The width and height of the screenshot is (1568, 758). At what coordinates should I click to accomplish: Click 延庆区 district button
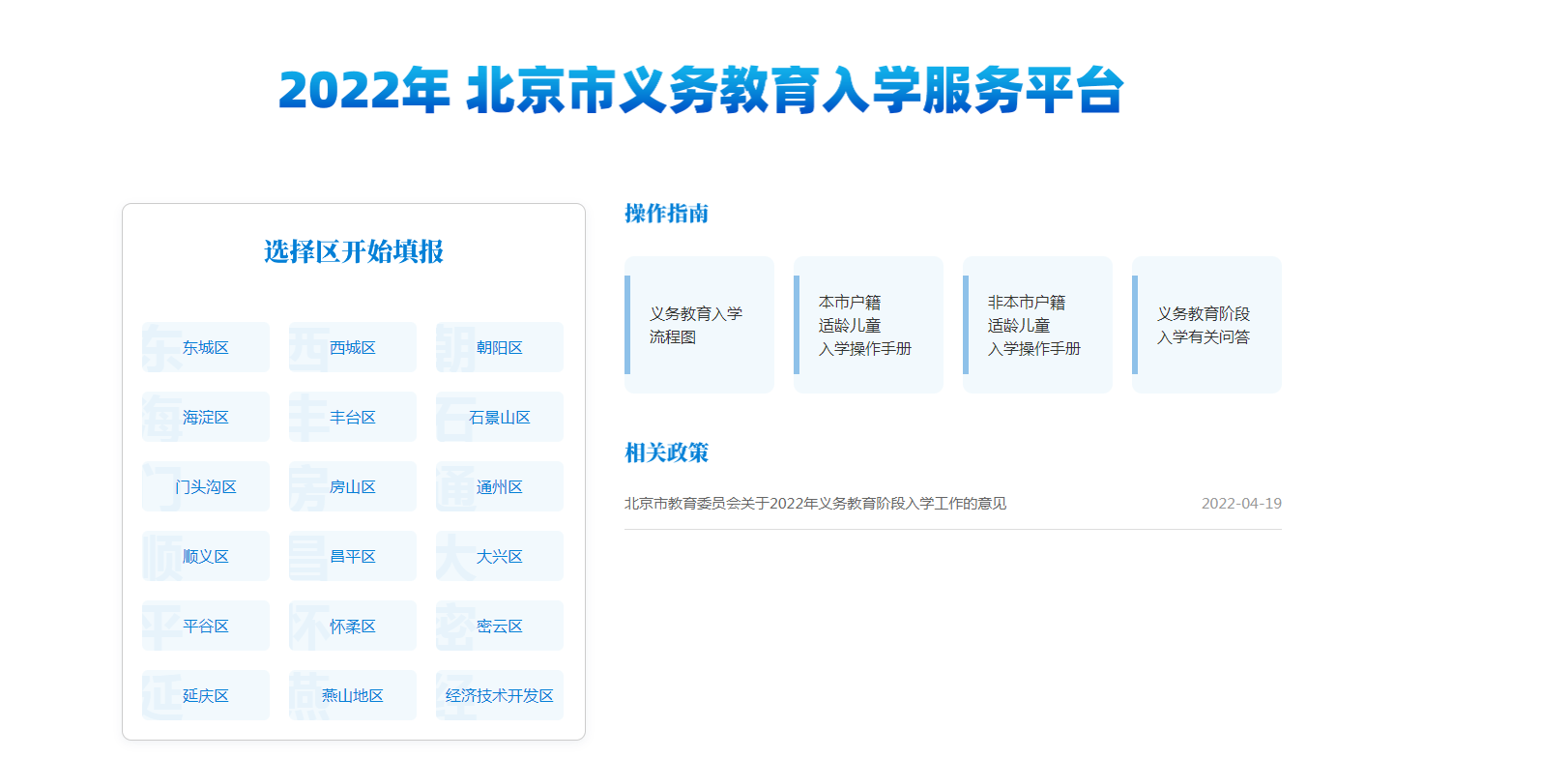(206, 695)
